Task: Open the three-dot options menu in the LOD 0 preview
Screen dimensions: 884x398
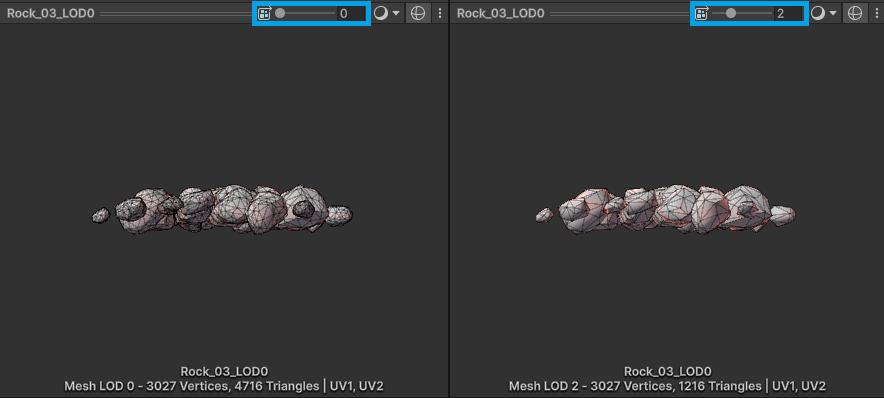Action: click(440, 14)
